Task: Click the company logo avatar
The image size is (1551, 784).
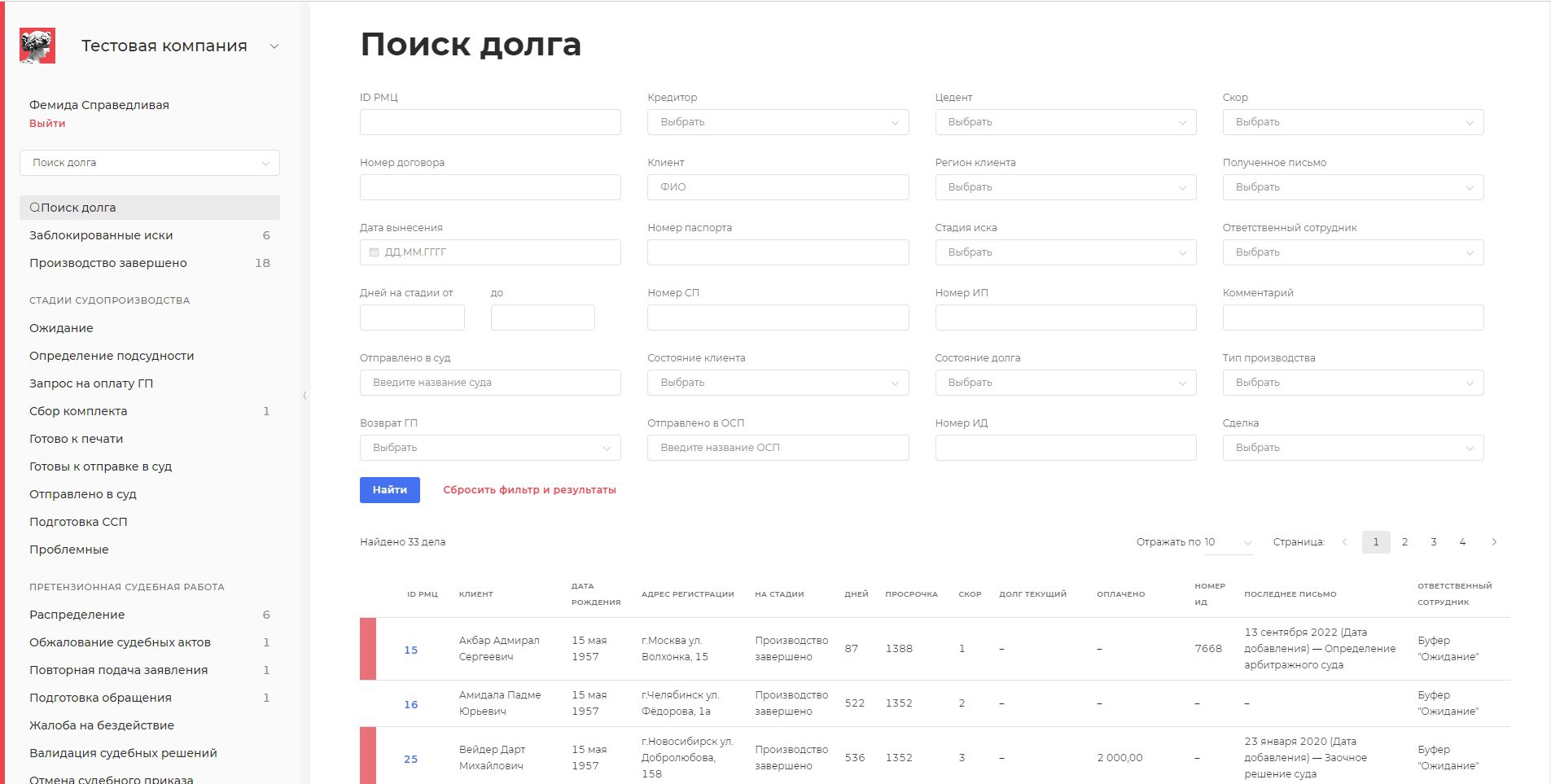Action: (x=37, y=46)
